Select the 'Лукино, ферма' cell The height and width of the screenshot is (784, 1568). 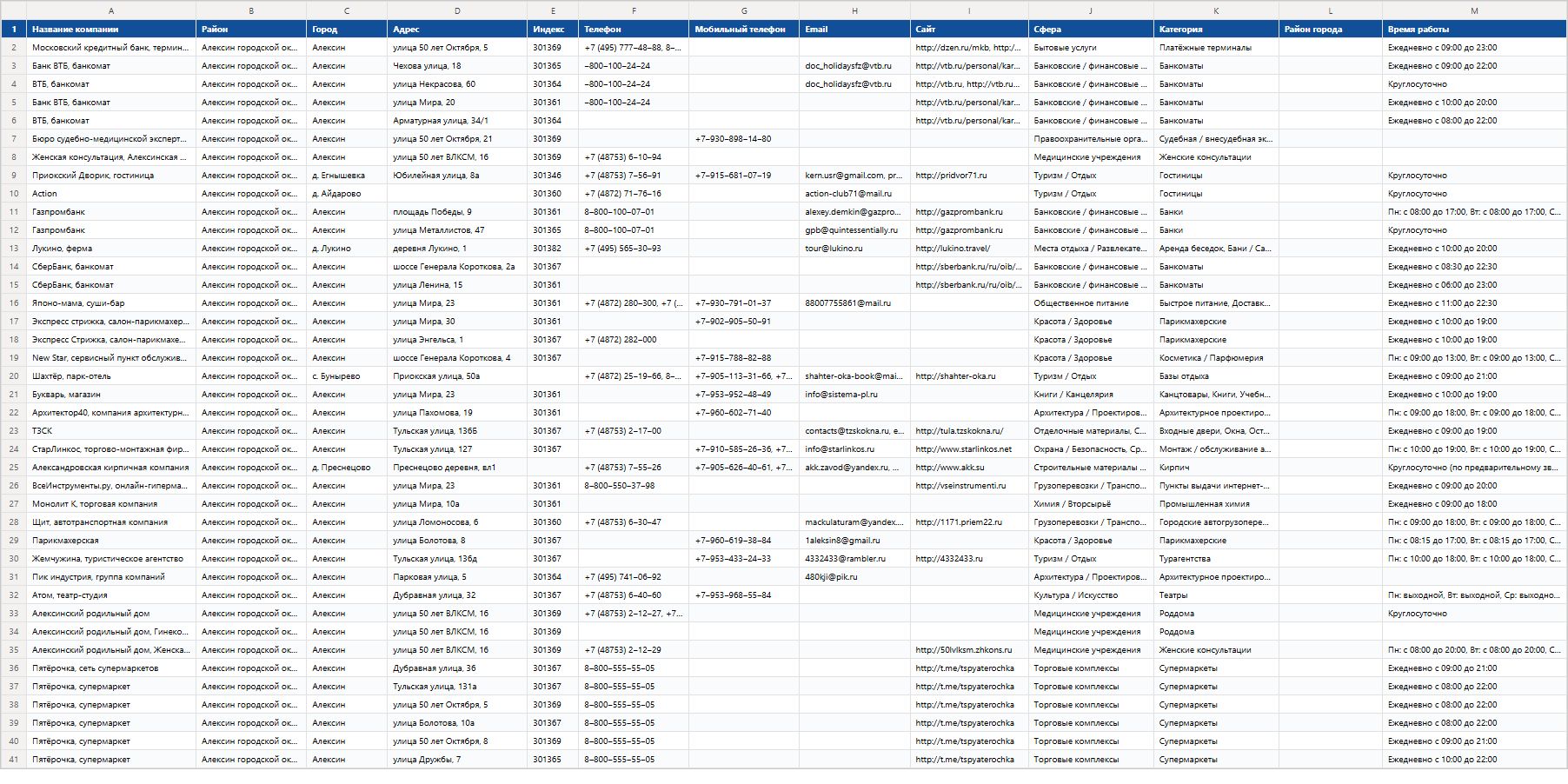click(x=111, y=249)
